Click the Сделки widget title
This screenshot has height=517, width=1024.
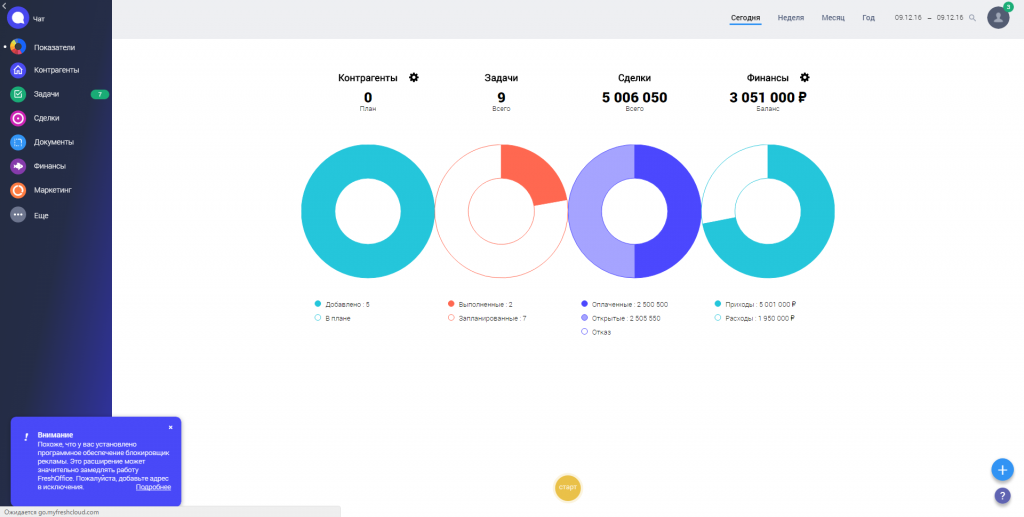click(x=635, y=78)
